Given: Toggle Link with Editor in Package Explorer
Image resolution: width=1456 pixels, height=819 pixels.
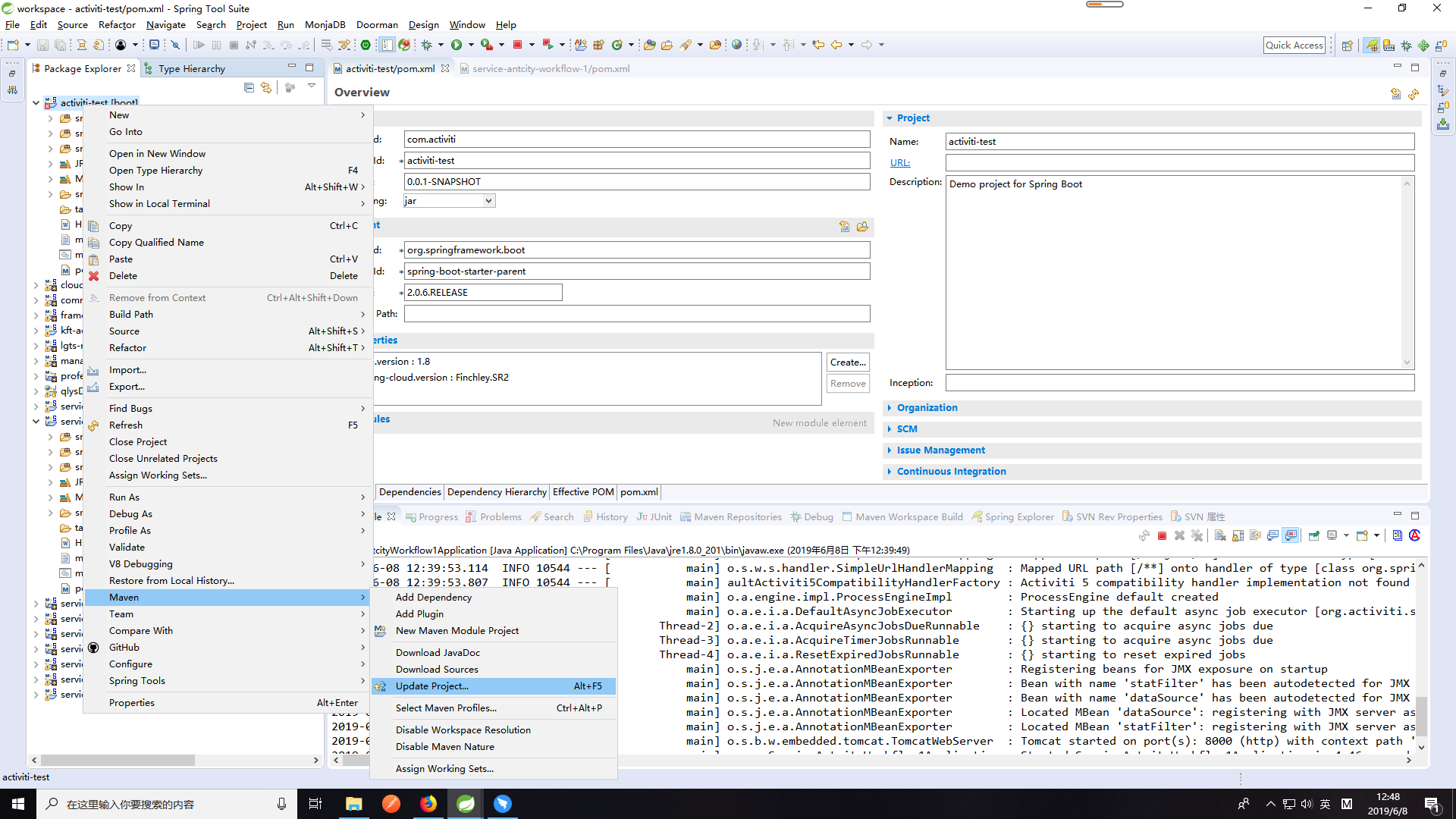Looking at the screenshot, I should pyautogui.click(x=265, y=88).
